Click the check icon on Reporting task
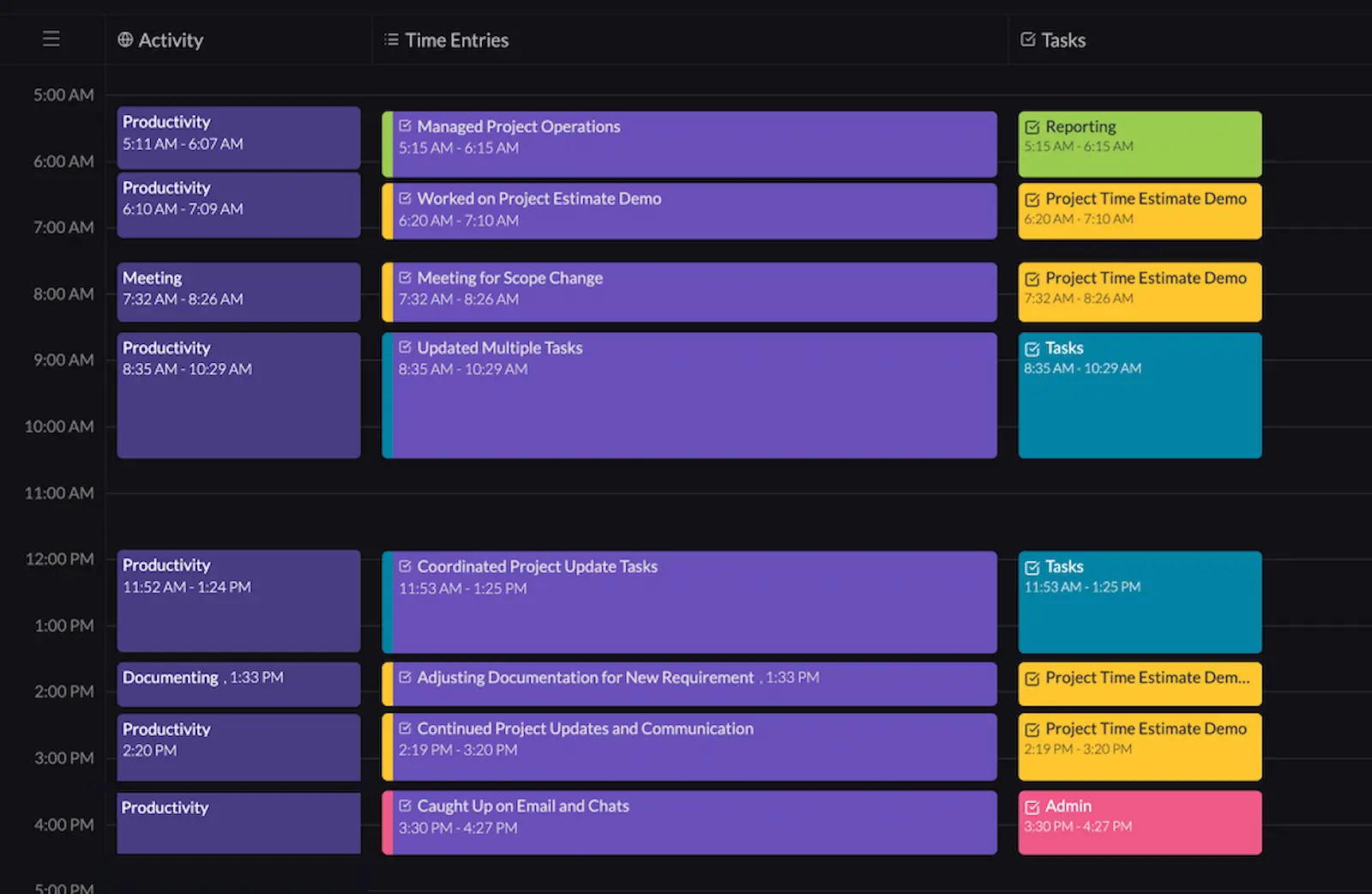 point(1032,125)
